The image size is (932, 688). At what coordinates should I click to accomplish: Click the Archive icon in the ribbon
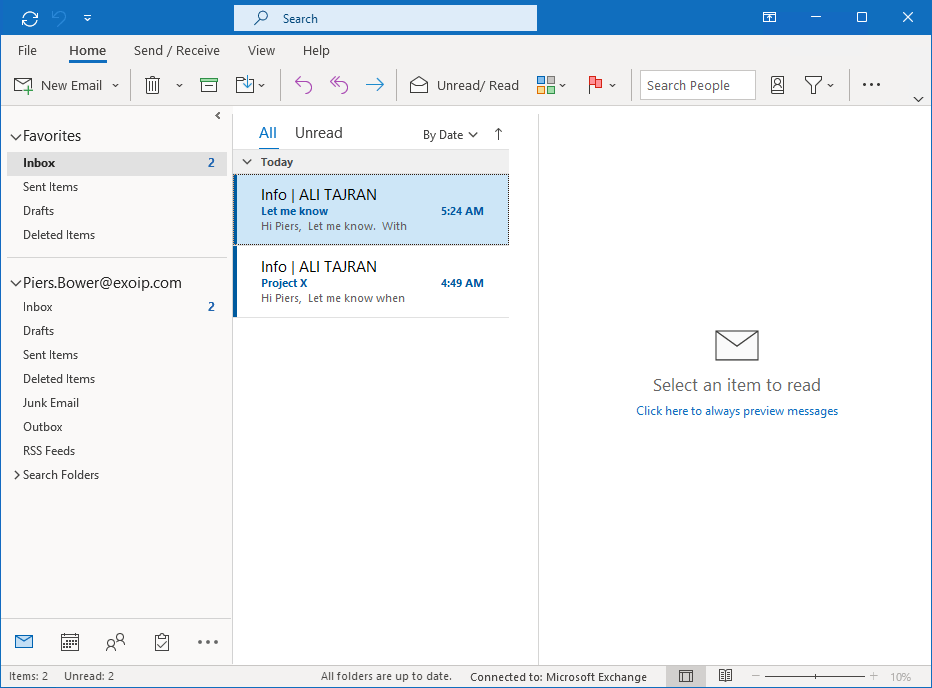click(x=209, y=85)
